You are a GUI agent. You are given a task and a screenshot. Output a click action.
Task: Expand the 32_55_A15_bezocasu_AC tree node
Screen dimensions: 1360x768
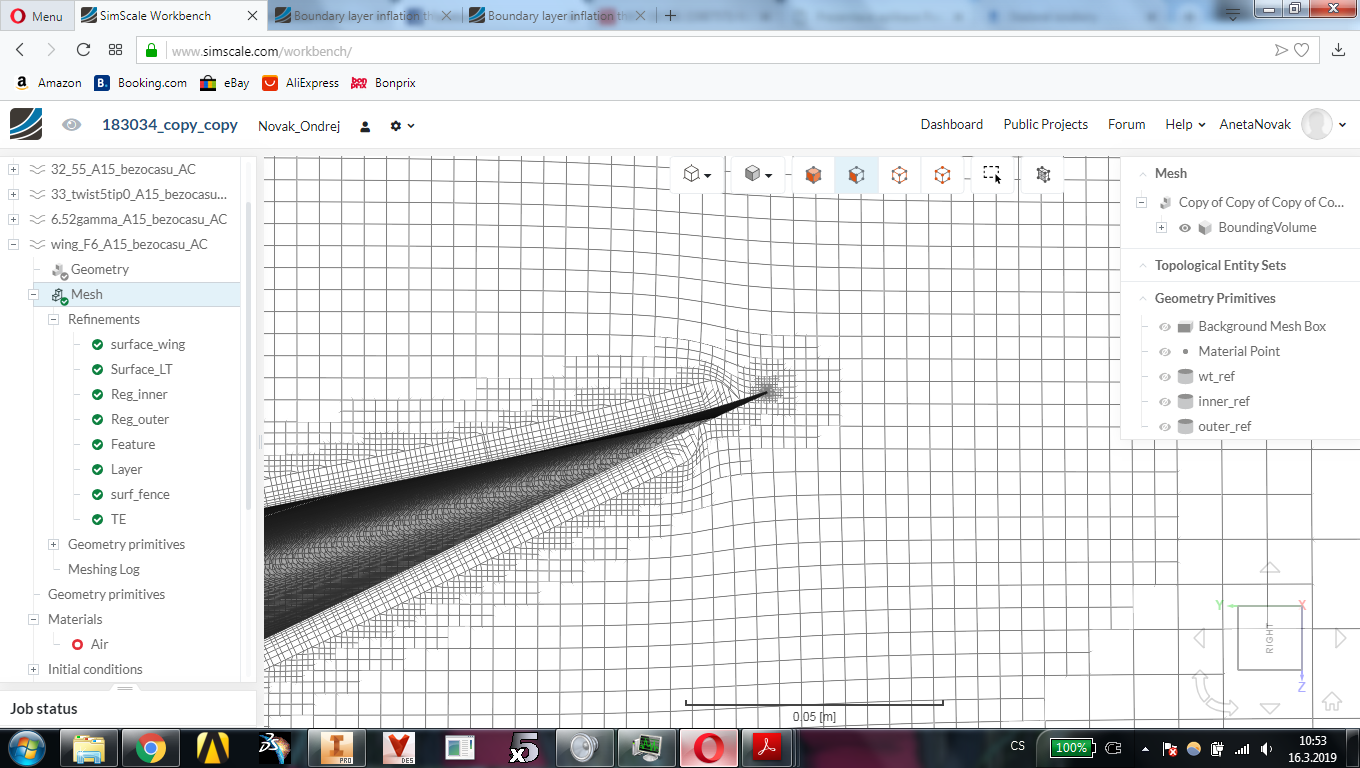point(13,169)
